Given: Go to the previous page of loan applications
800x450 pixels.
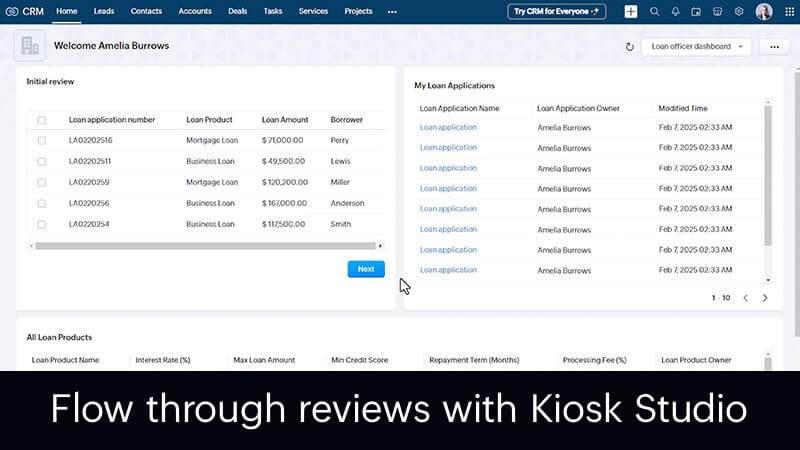Looking at the screenshot, I should pyautogui.click(x=745, y=298).
